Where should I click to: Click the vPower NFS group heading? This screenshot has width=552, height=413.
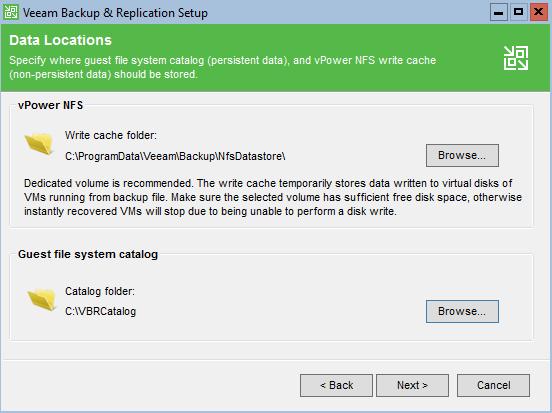point(50,105)
